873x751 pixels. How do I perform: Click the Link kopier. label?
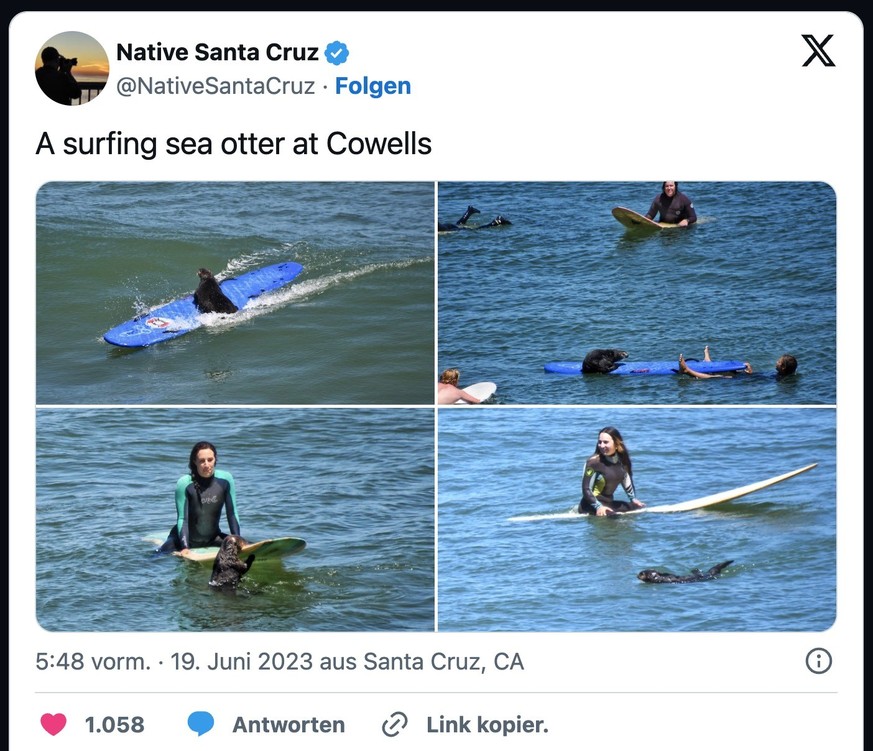pyautogui.click(x=487, y=724)
